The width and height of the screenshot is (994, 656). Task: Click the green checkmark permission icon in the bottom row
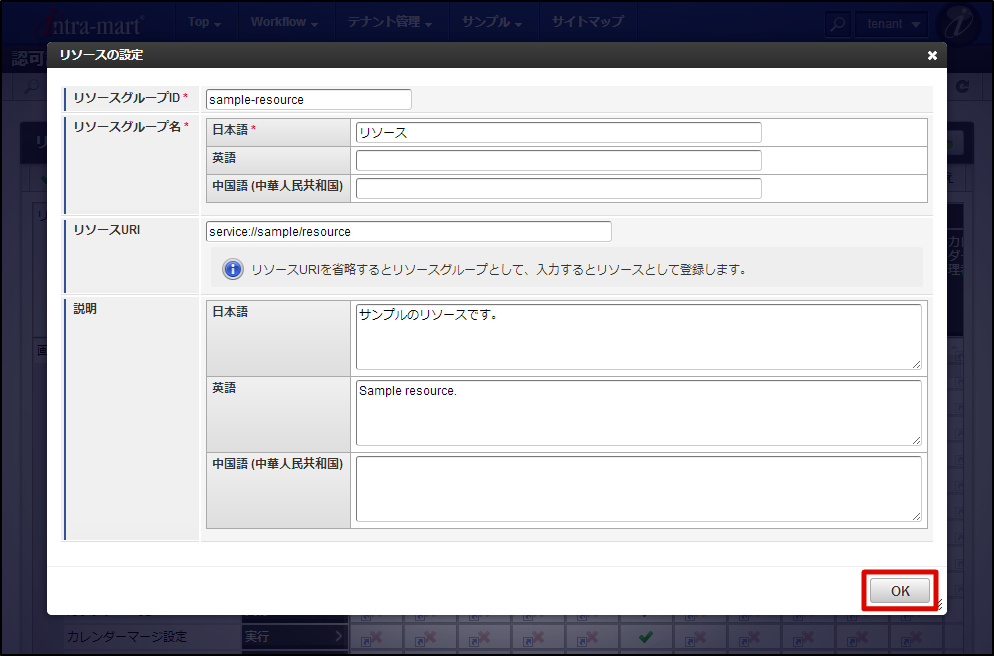coord(646,636)
